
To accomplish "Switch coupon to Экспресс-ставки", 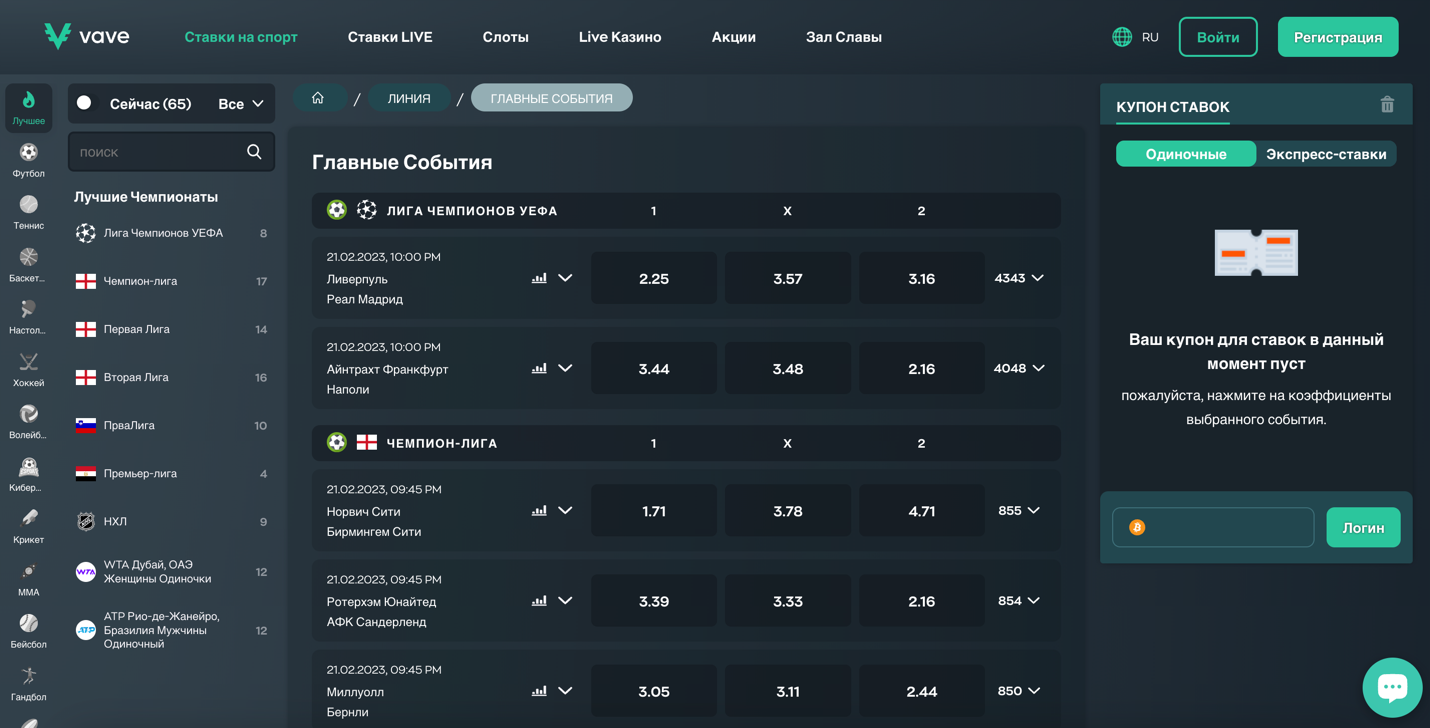I will point(1325,154).
